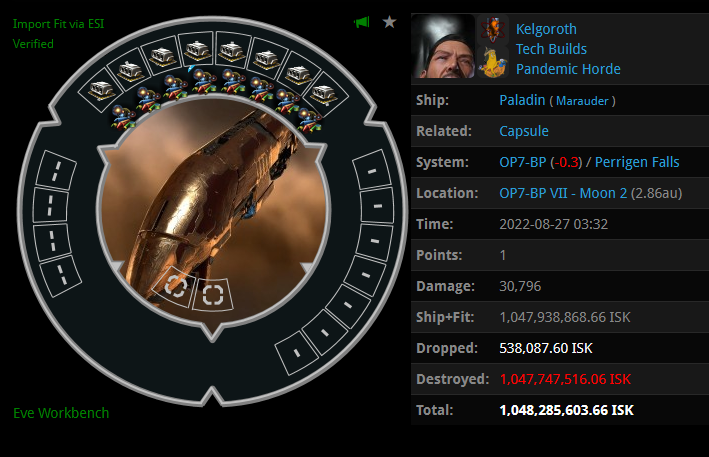Open the related Capsule kill link
The height and width of the screenshot is (457, 709).
click(x=524, y=131)
